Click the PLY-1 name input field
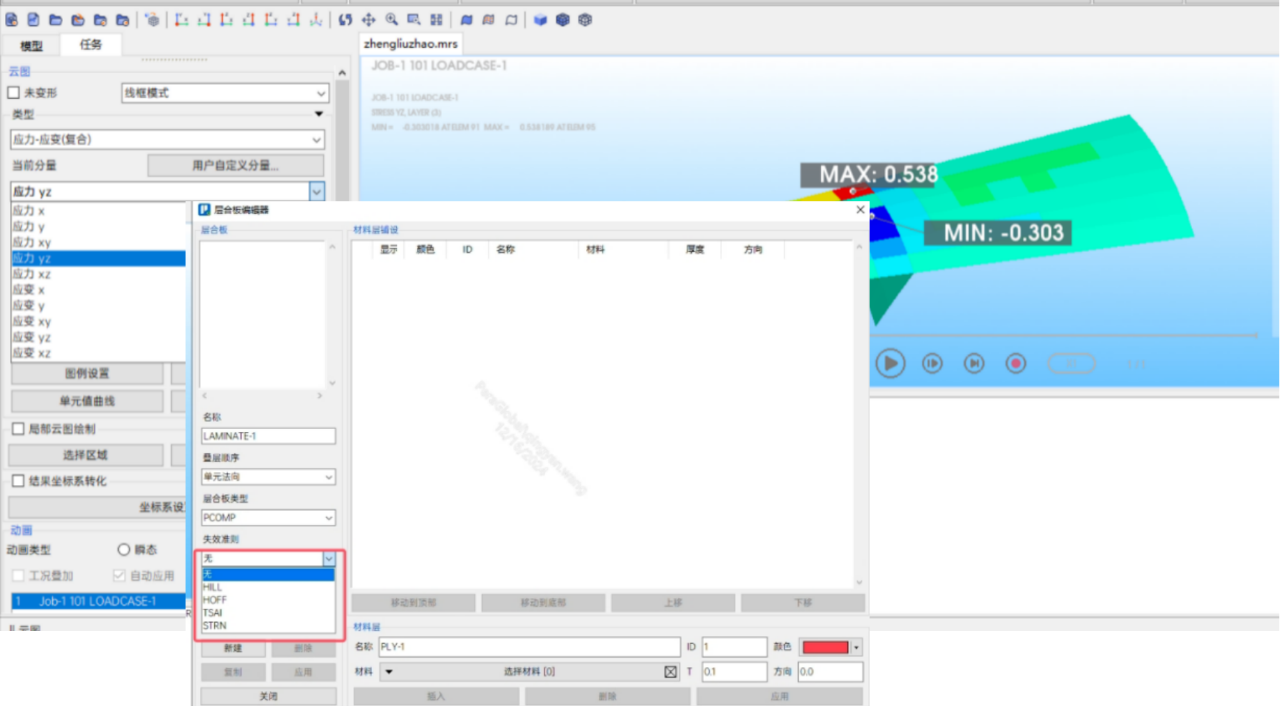This screenshot has width=1280, height=706. (529, 647)
